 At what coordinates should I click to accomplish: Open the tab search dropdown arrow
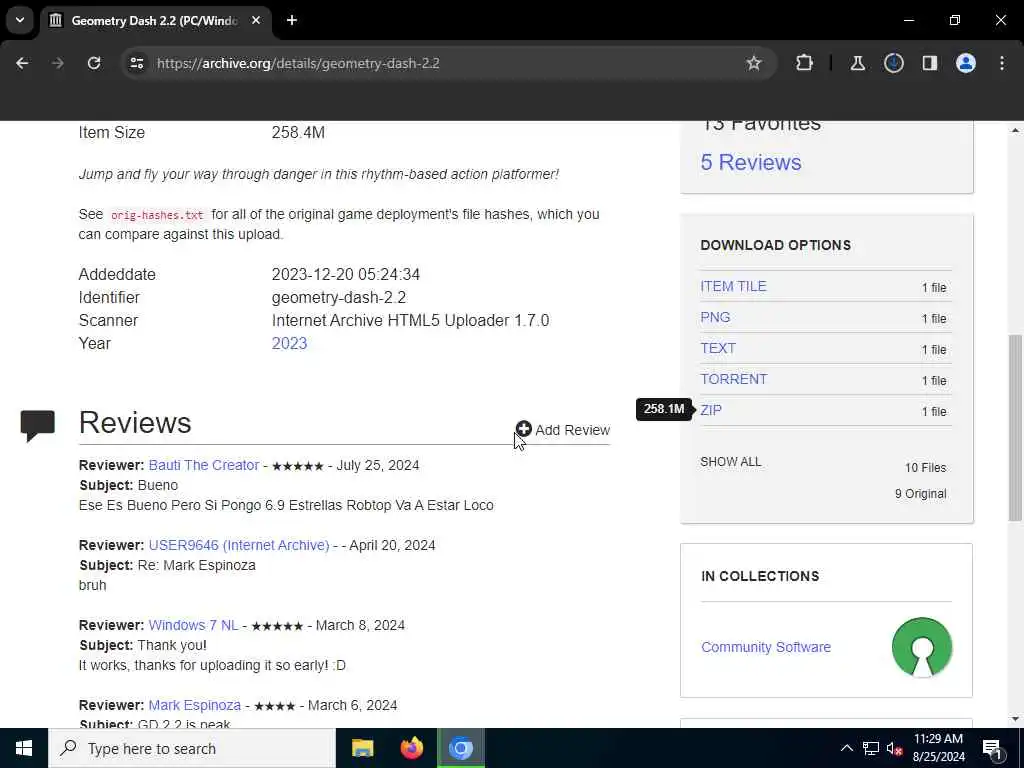pyautogui.click(x=20, y=20)
